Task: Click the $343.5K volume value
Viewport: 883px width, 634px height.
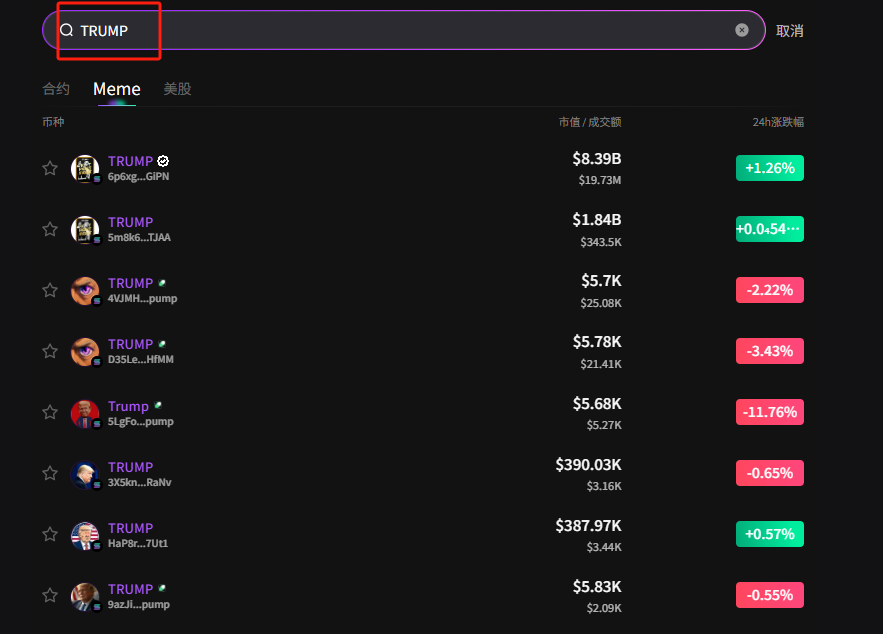Action: [601, 242]
